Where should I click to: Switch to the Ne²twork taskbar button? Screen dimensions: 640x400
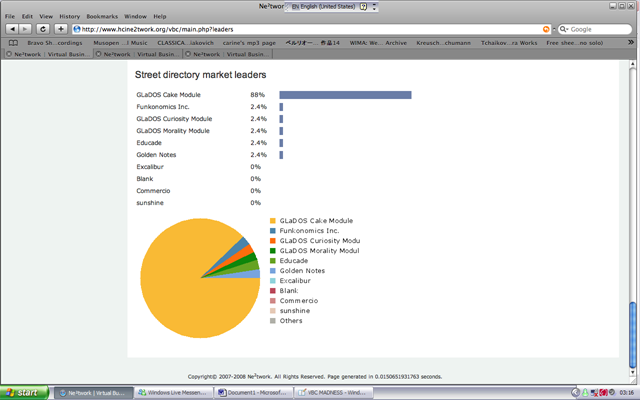pos(93,393)
